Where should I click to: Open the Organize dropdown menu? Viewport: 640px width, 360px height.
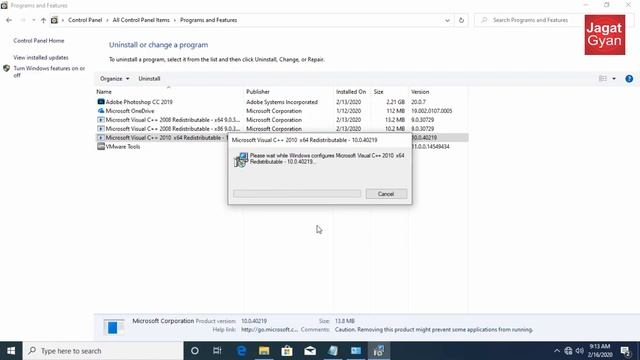[114, 78]
